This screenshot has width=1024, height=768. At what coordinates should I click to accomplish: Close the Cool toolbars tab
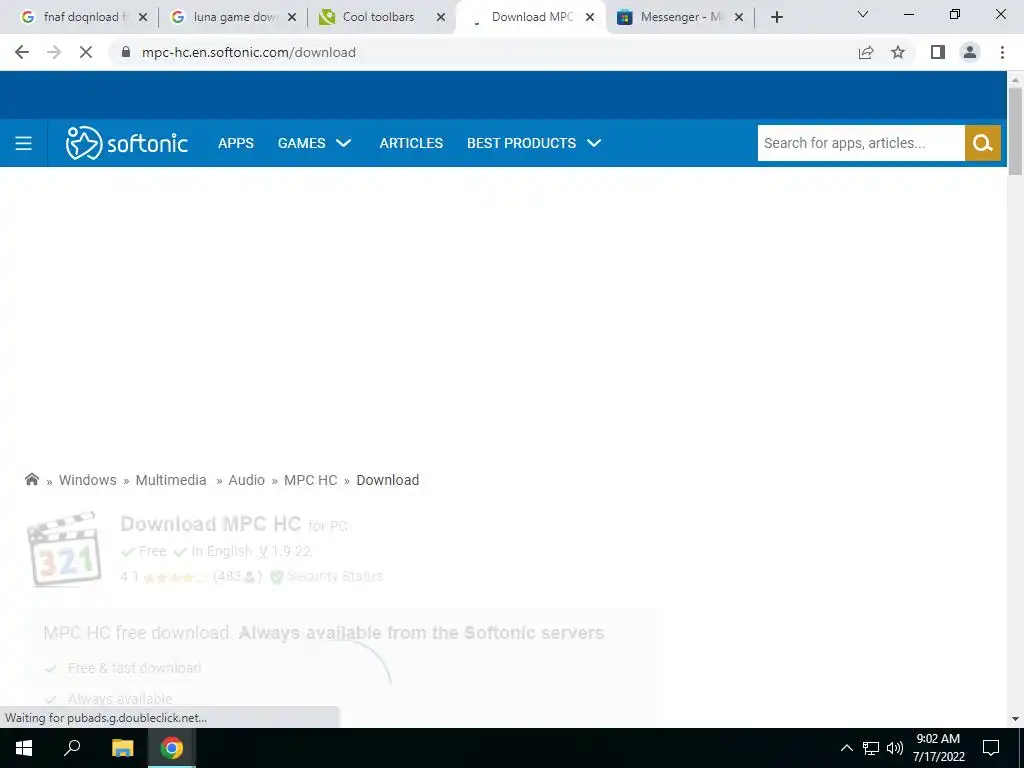[x=441, y=18]
